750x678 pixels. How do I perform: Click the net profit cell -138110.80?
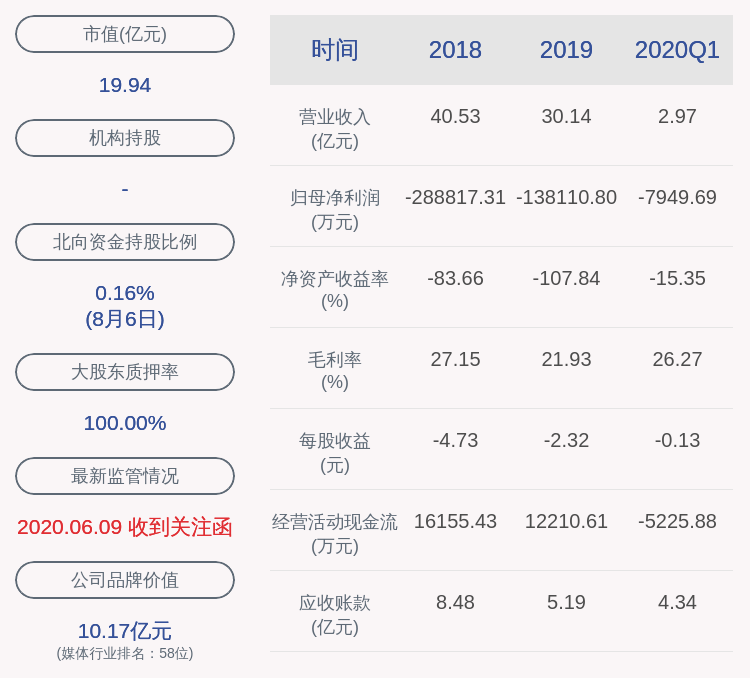[566, 198]
